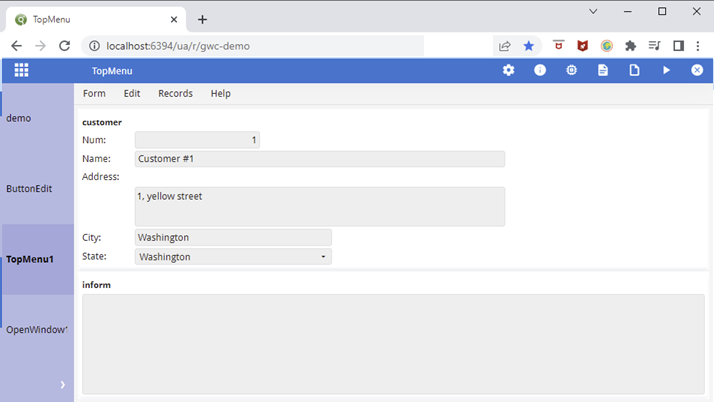The width and height of the screenshot is (714, 402).
Task: Click into the Name field
Action: pos(319,159)
